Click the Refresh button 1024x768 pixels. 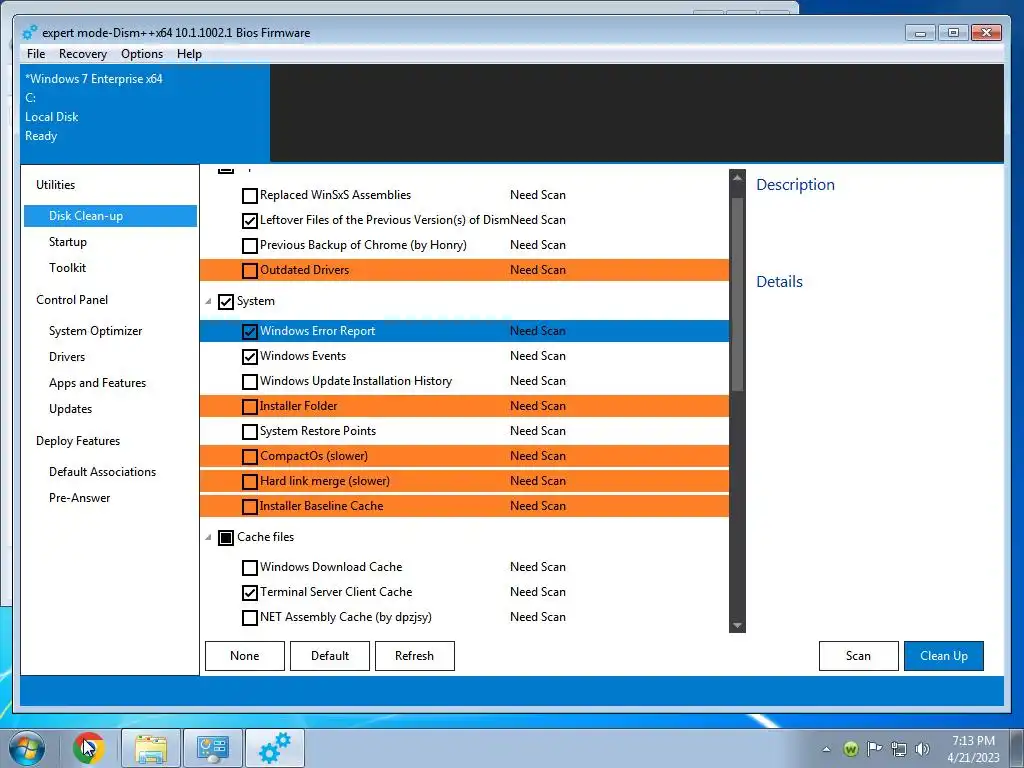click(415, 656)
